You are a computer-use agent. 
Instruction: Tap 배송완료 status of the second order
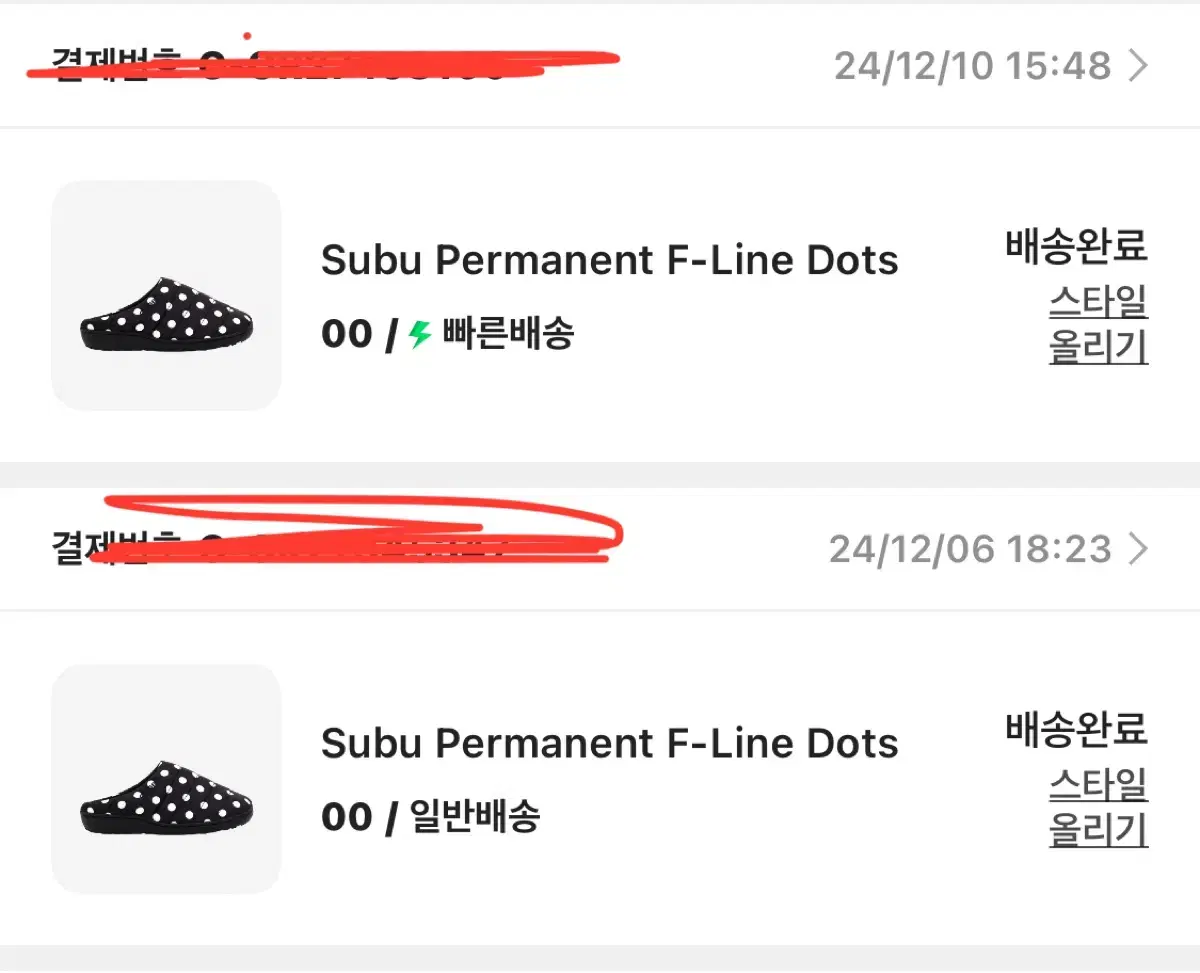pos(1077,730)
